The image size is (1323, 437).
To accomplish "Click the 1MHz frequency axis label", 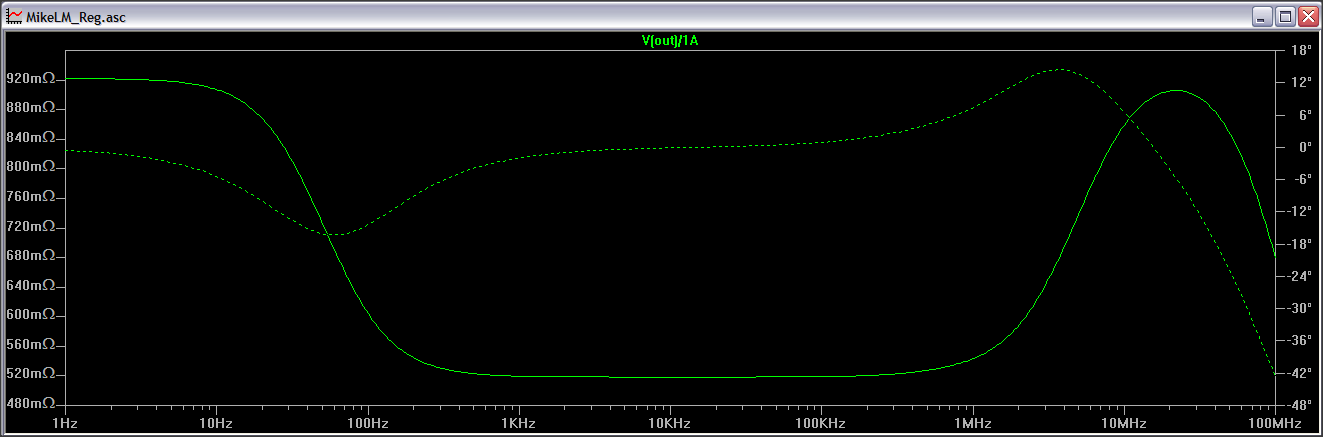I will coord(972,422).
